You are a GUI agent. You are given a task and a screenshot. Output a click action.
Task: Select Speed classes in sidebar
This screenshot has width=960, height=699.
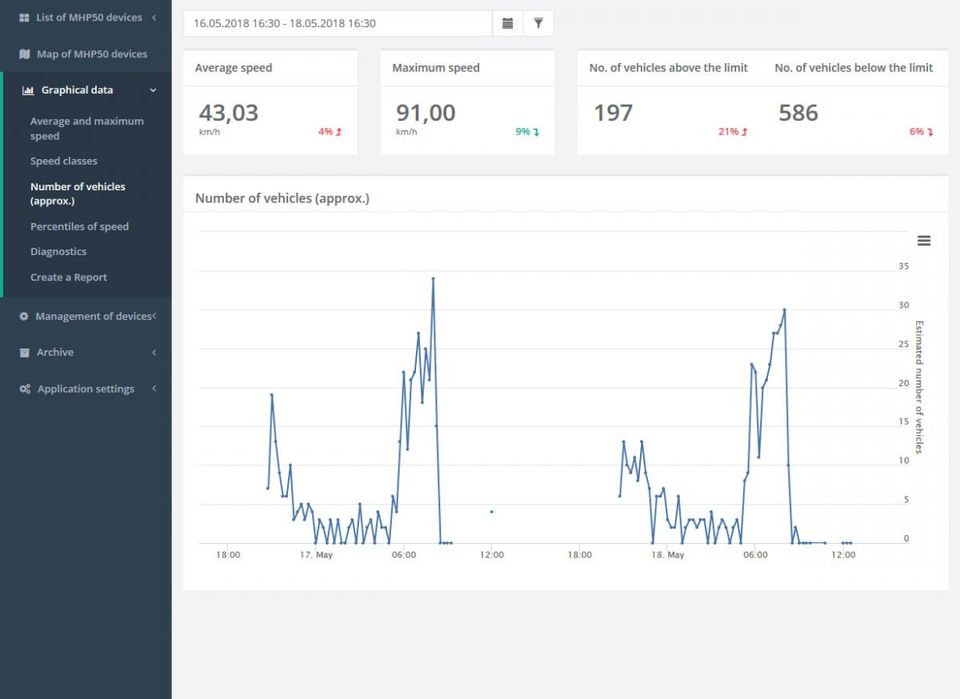[x=64, y=161]
